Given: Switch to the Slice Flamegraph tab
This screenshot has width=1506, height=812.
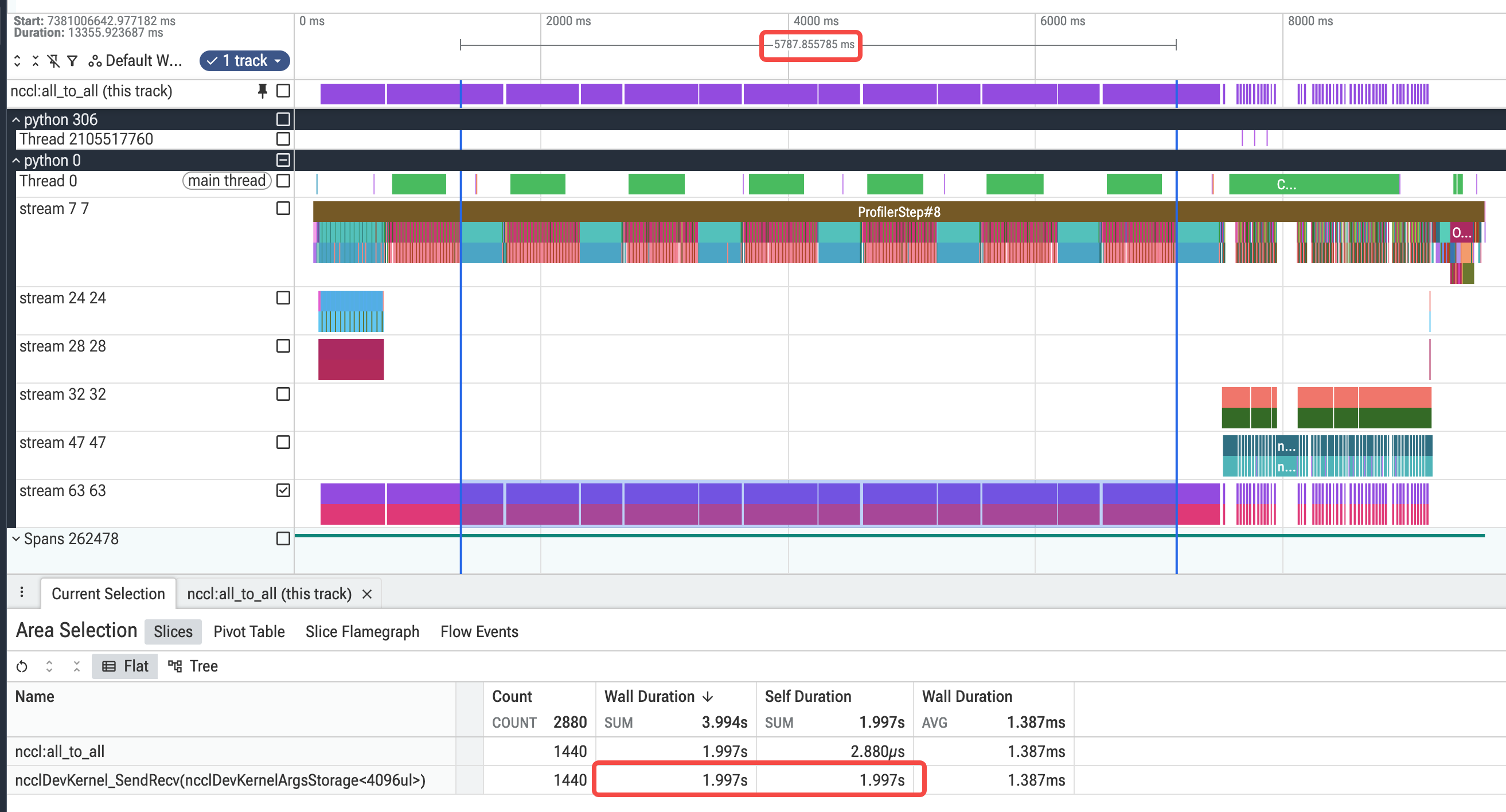Looking at the screenshot, I should (362, 631).
